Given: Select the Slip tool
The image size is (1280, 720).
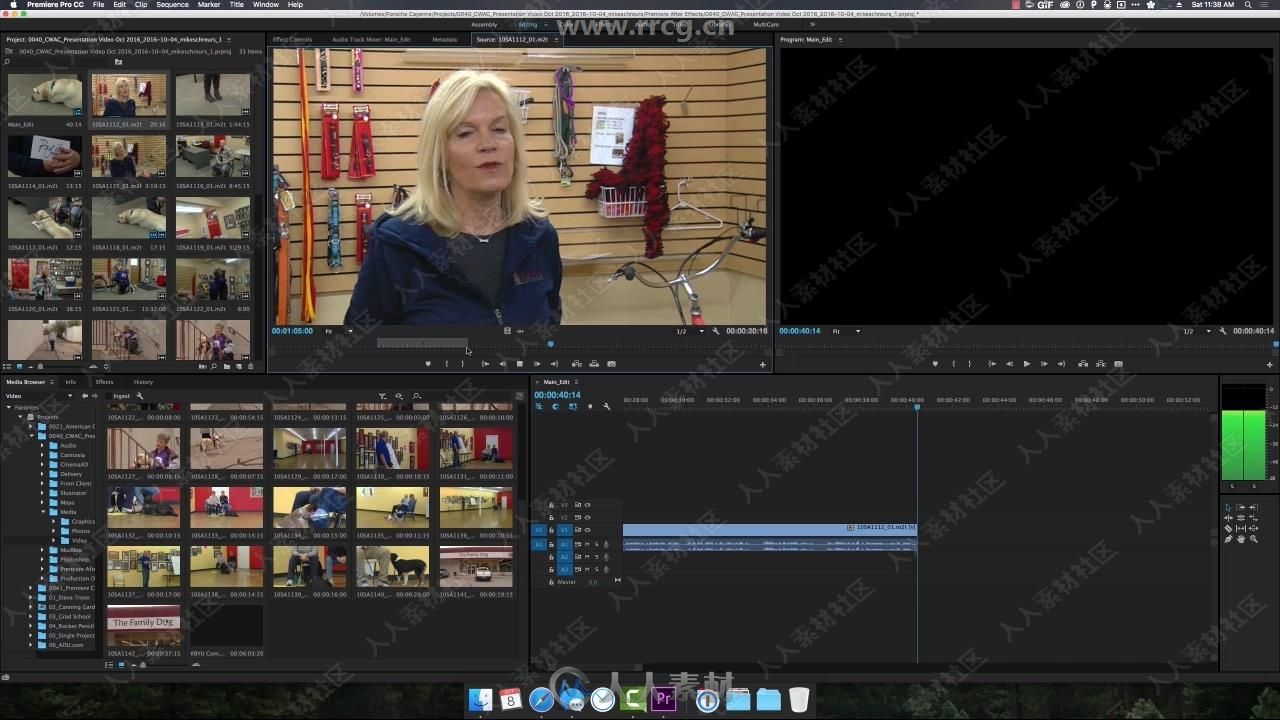Looking at the screenshot, I should click(1241, 528).
